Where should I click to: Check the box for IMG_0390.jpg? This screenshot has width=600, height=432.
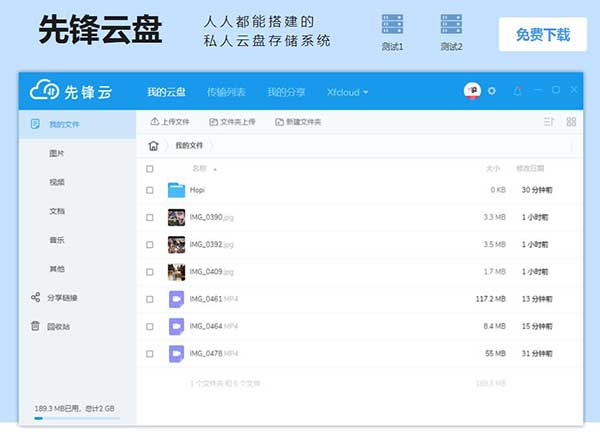coord(150,217)
